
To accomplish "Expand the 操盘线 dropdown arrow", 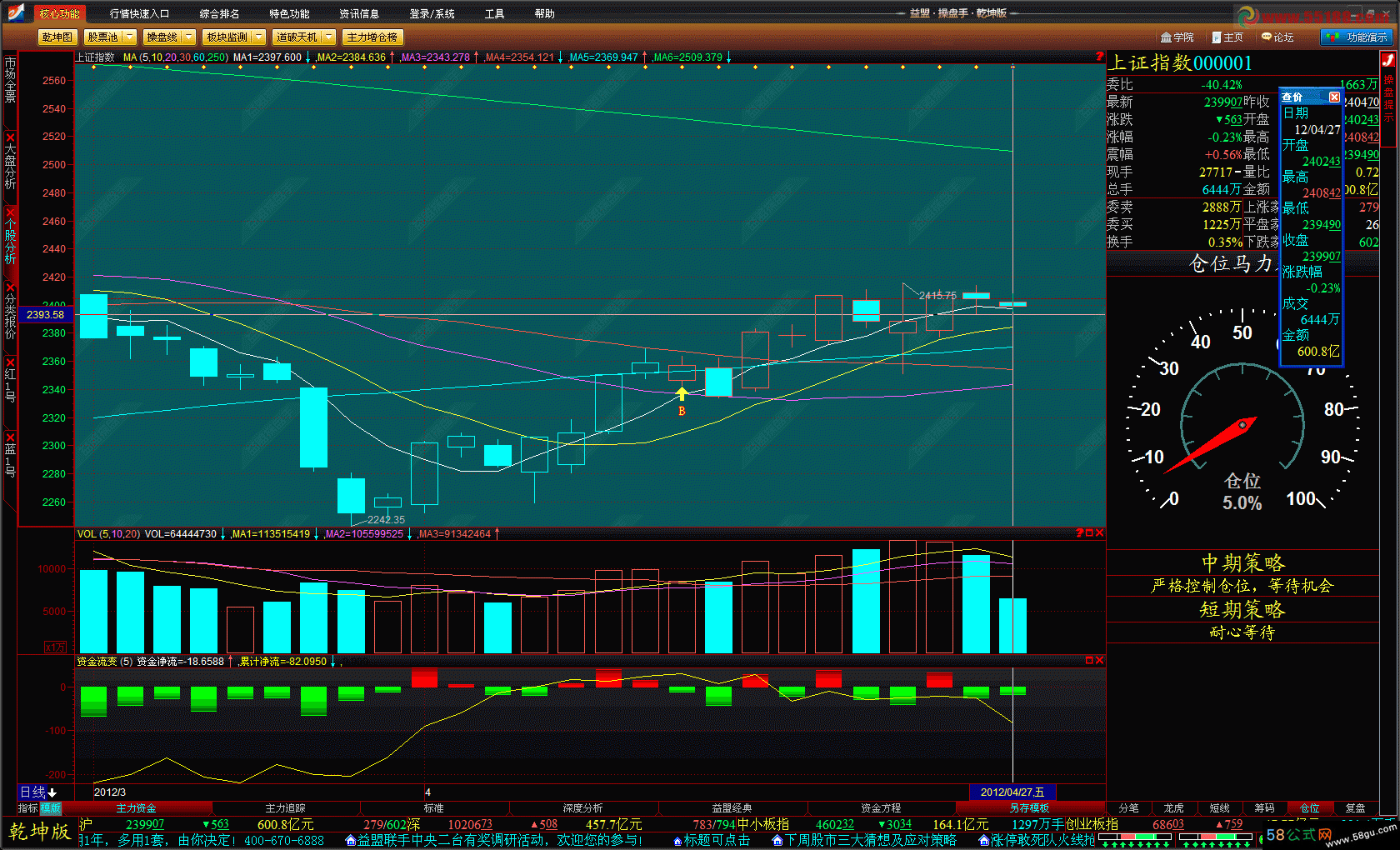I will 188,37.
